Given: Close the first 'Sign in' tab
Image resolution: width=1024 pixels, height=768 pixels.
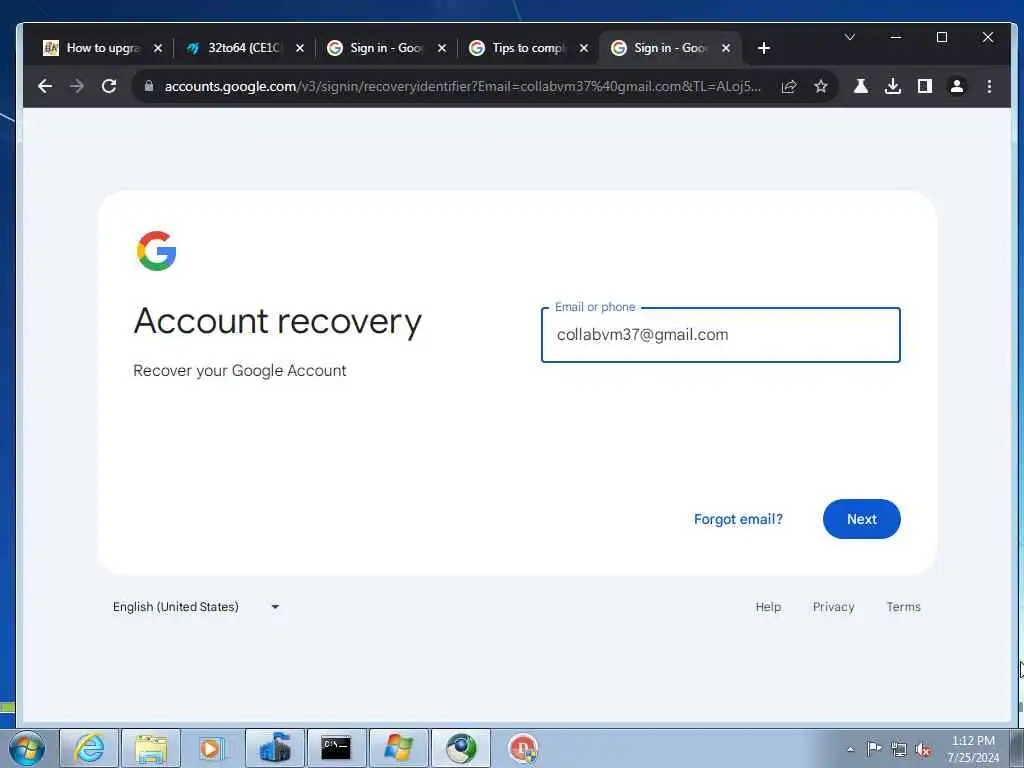Looking at the screenshot, I should point(442,48).
